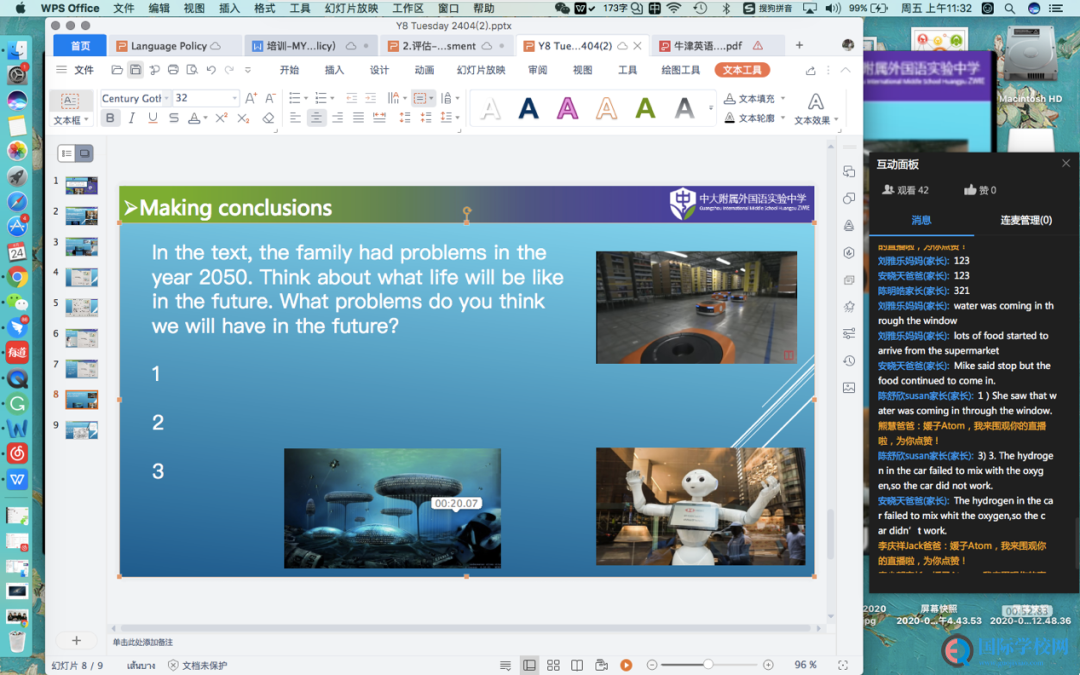Switch slide panel to outline view
The image size is (1080, 675).
pos(67,154)
